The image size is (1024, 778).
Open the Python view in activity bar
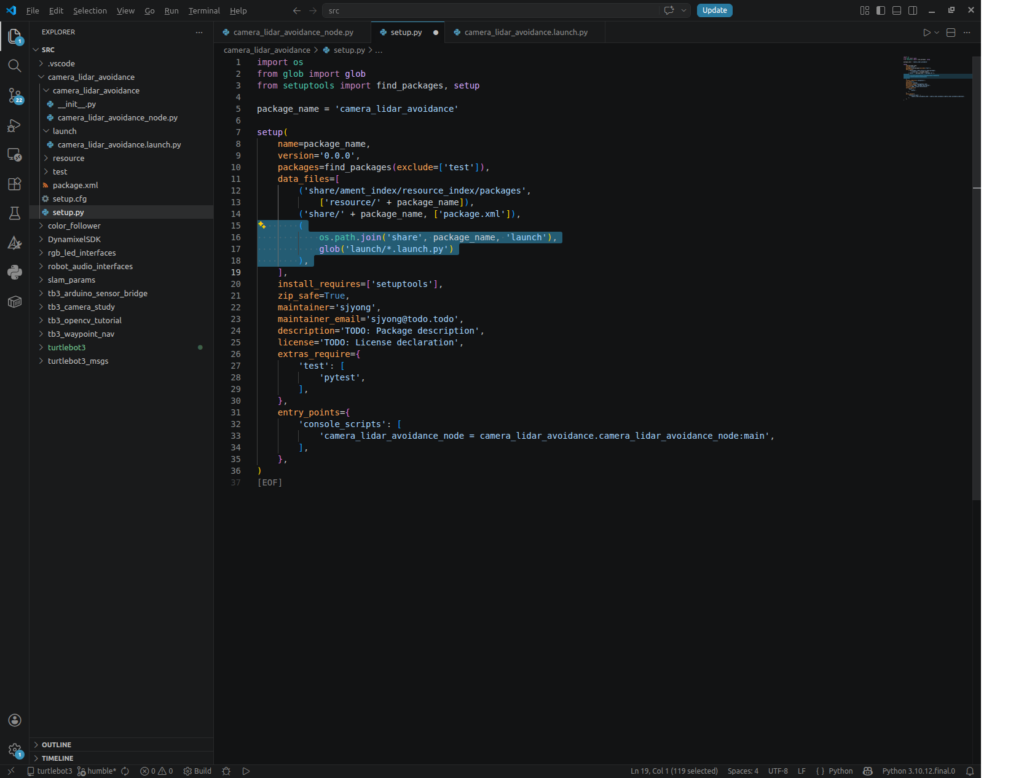coord(14,272)
